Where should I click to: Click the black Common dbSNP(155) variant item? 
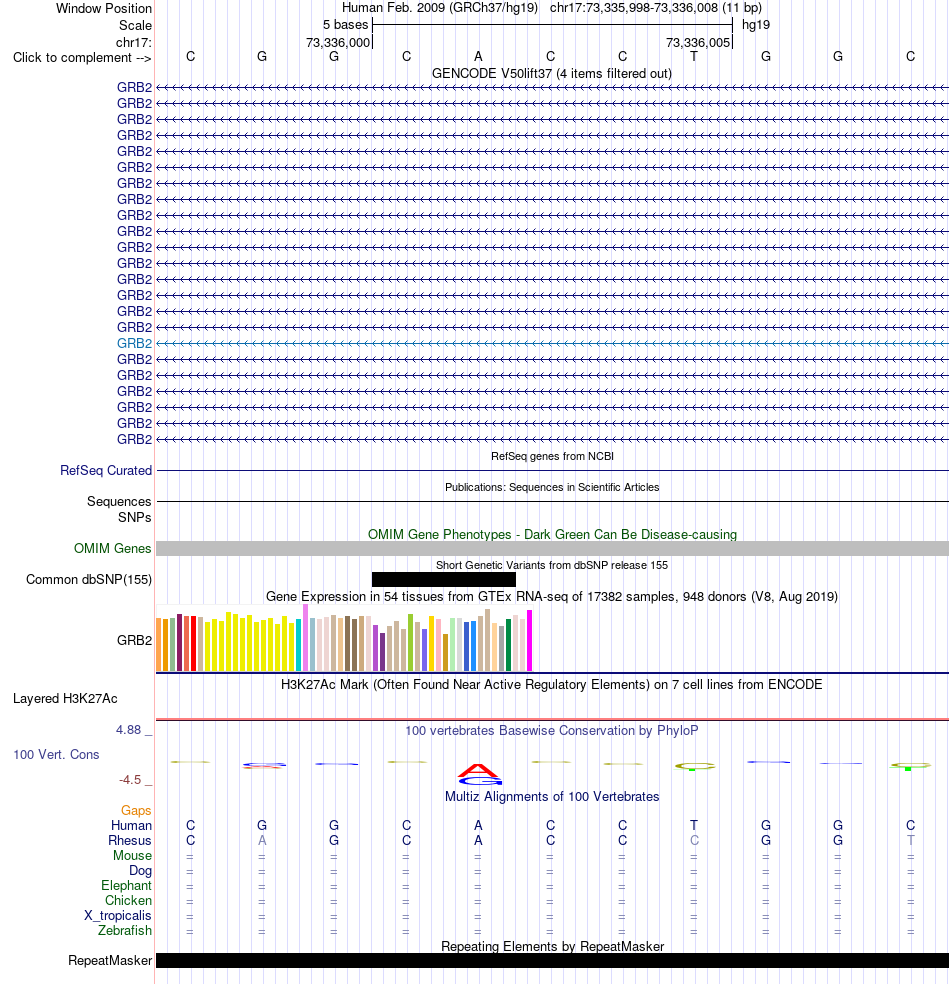click(444, 579)
